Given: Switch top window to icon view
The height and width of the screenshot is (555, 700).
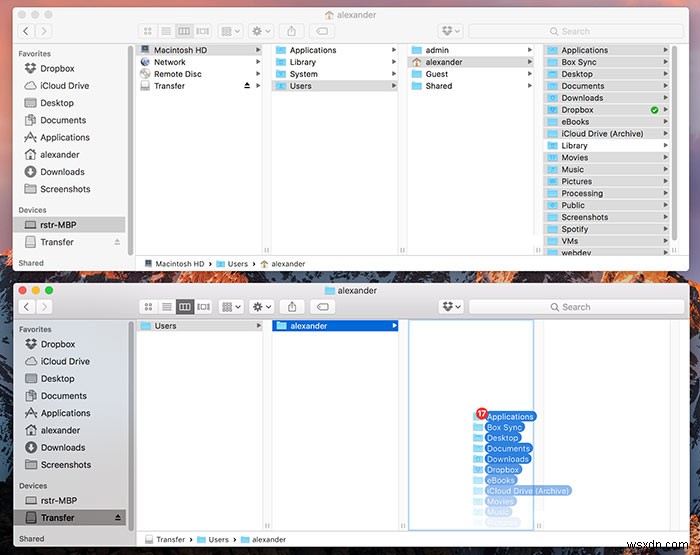Looking at the screenshot, I should [148, 31].
